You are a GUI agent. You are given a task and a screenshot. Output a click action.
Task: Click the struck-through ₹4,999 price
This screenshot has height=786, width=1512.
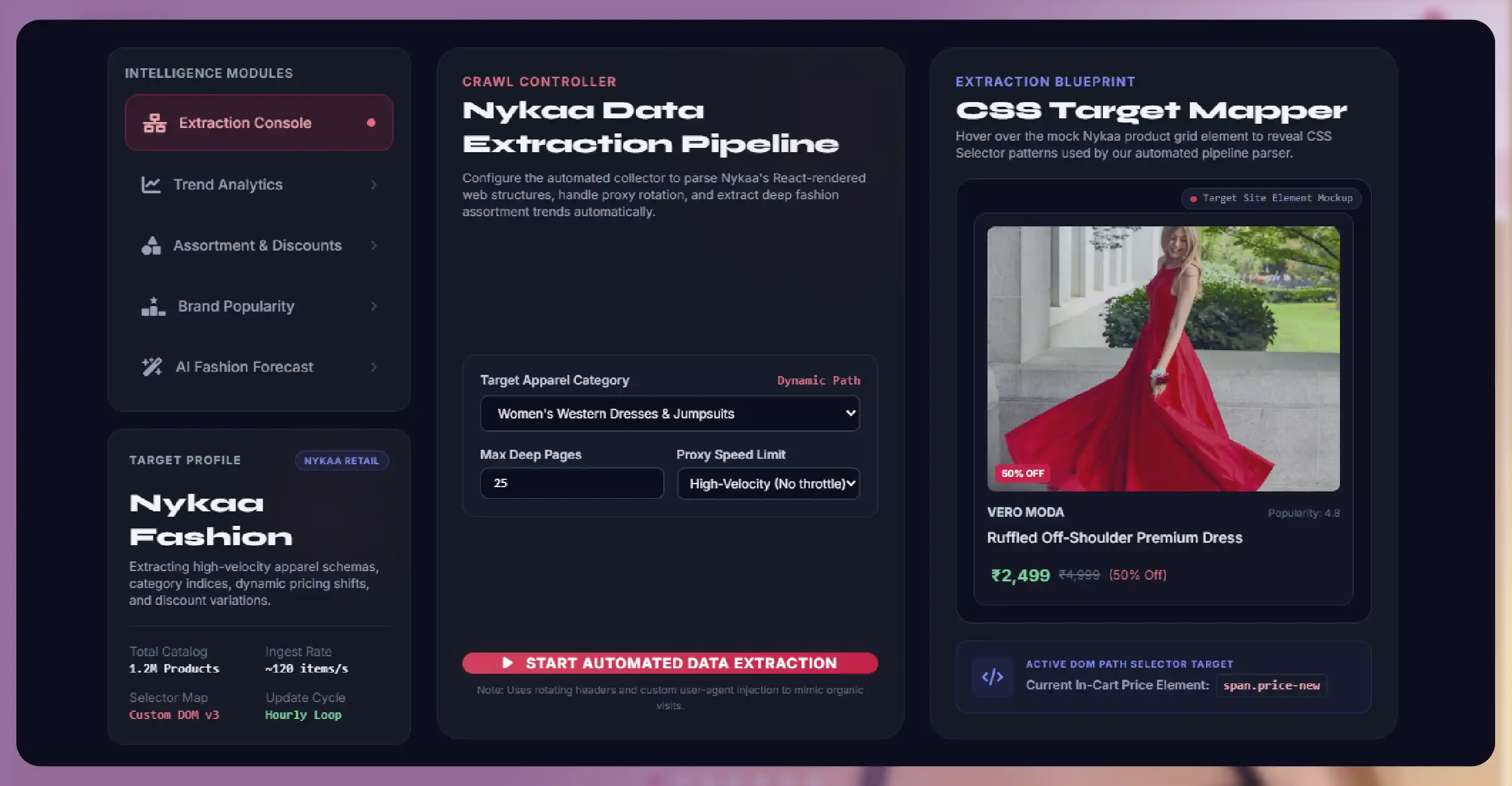(x=1079, y=575)
